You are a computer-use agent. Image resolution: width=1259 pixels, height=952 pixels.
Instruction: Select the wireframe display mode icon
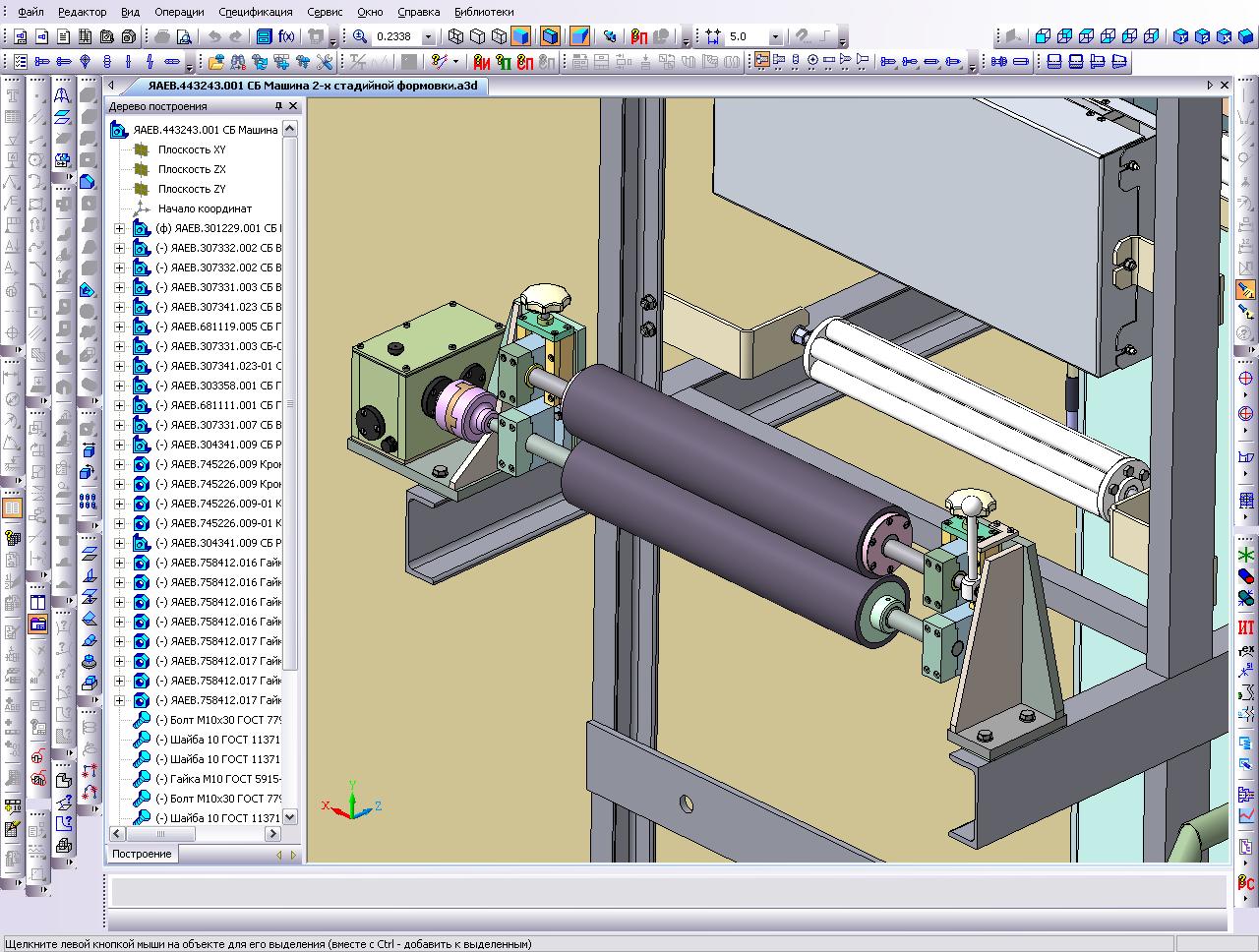(x=455, y=36)
